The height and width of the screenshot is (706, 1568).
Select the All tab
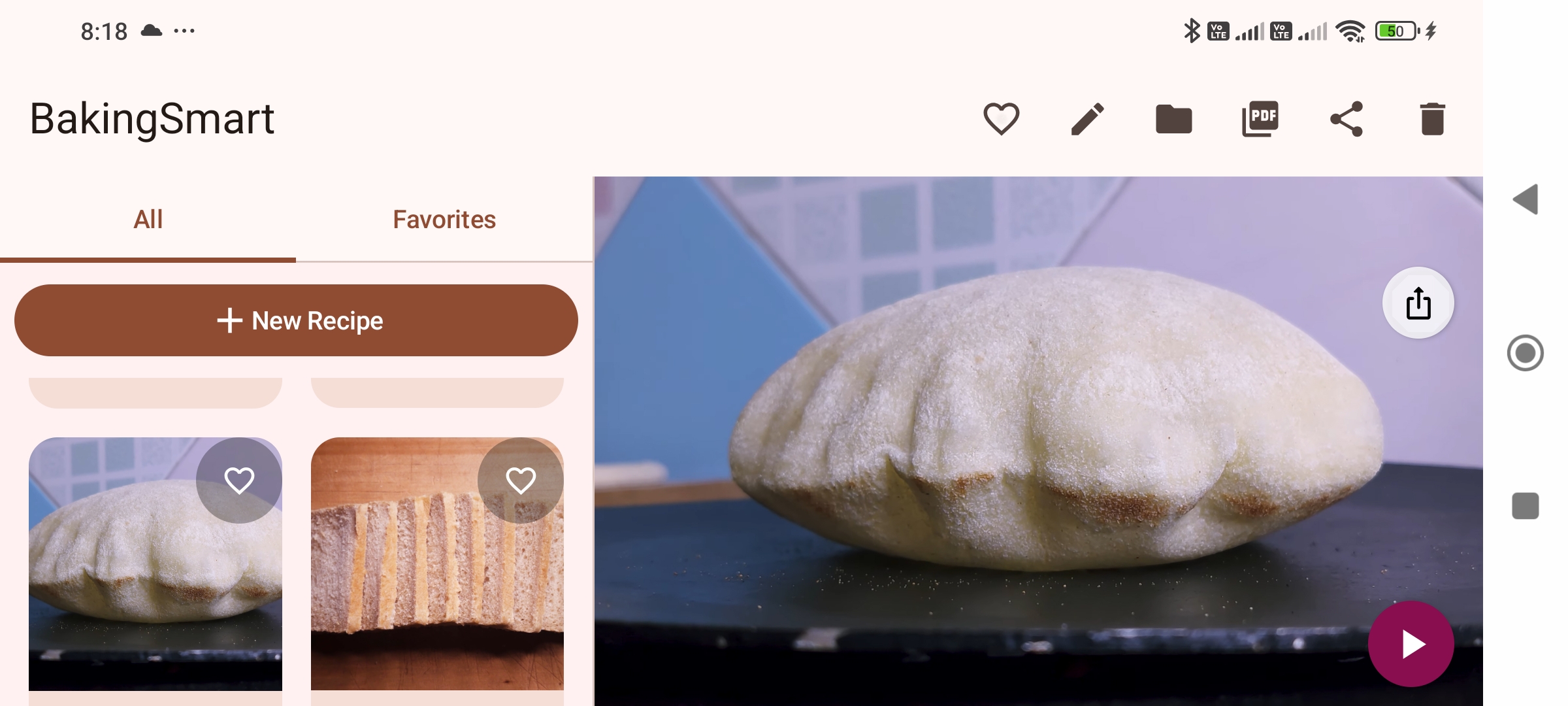(148, 220)
